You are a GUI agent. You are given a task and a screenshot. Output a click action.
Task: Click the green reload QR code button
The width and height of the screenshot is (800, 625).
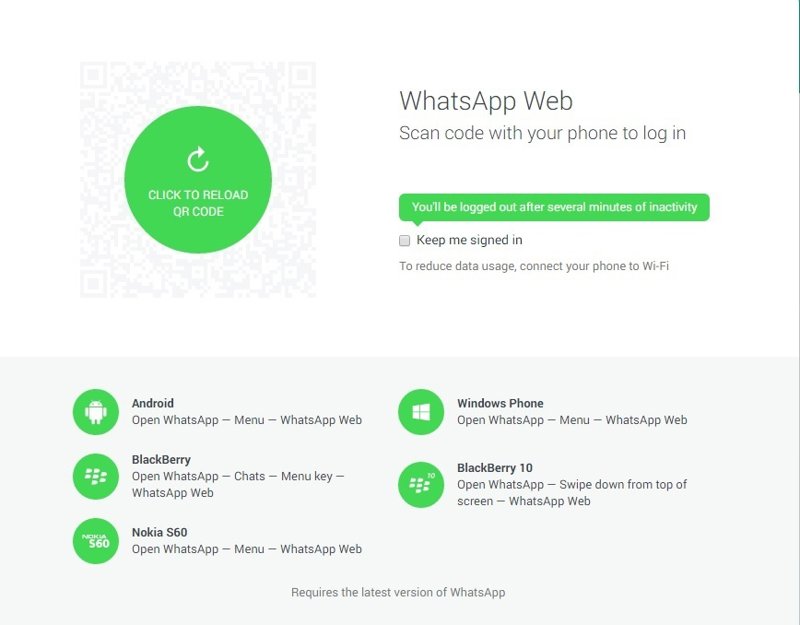click(198, 180)
